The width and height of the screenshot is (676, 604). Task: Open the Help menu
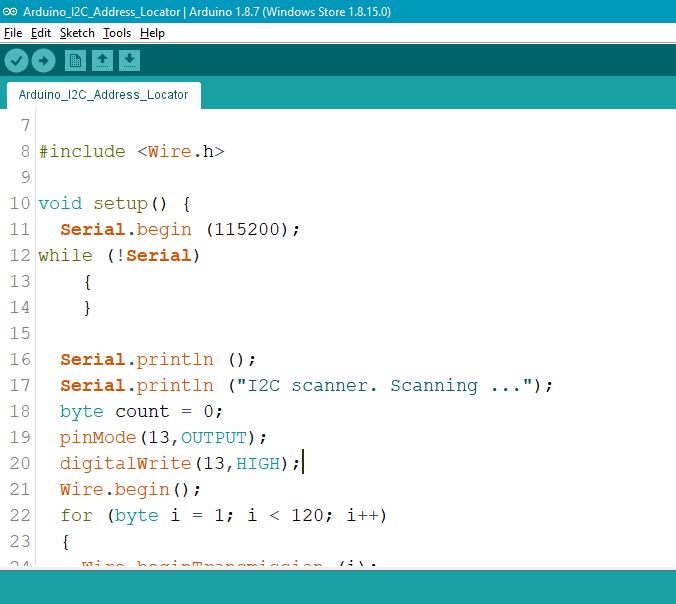point(152,33)
